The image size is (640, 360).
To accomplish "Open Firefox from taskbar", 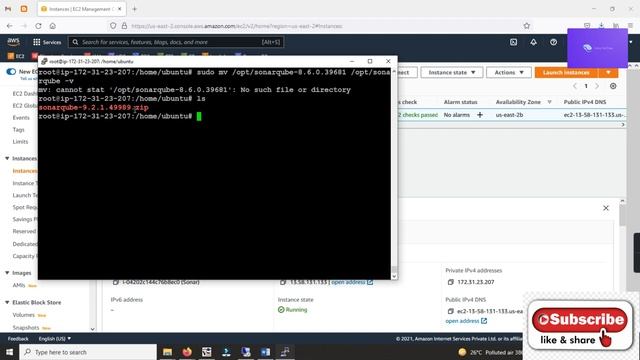I will [x=187, y=352].
